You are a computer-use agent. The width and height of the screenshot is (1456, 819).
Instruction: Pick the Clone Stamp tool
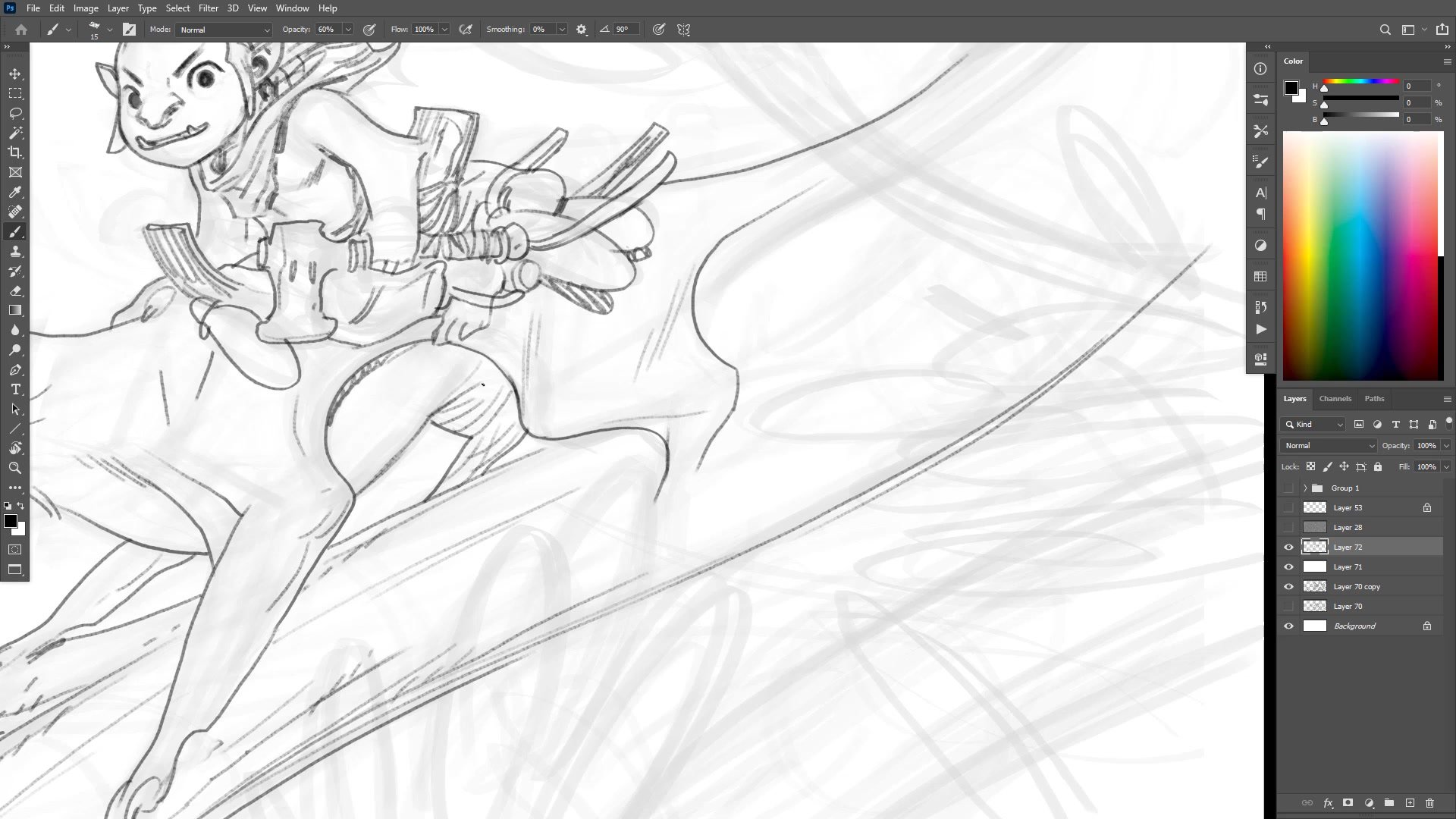coord(15,251)
